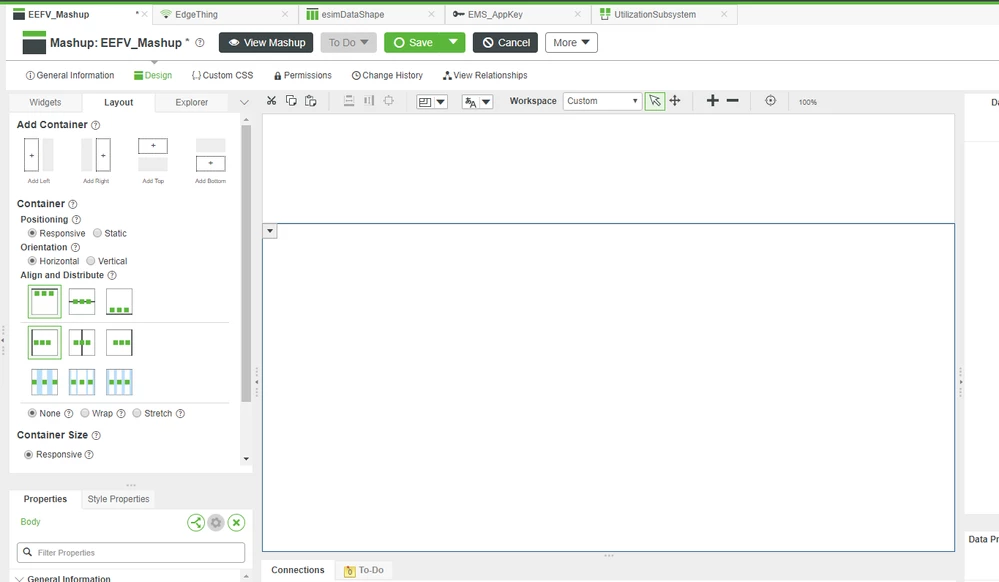The width and height of the screenshot is (999, 582).
Task: Click the Paste clipboard icon
Action: pyautogui.click(x=311, y=101)
